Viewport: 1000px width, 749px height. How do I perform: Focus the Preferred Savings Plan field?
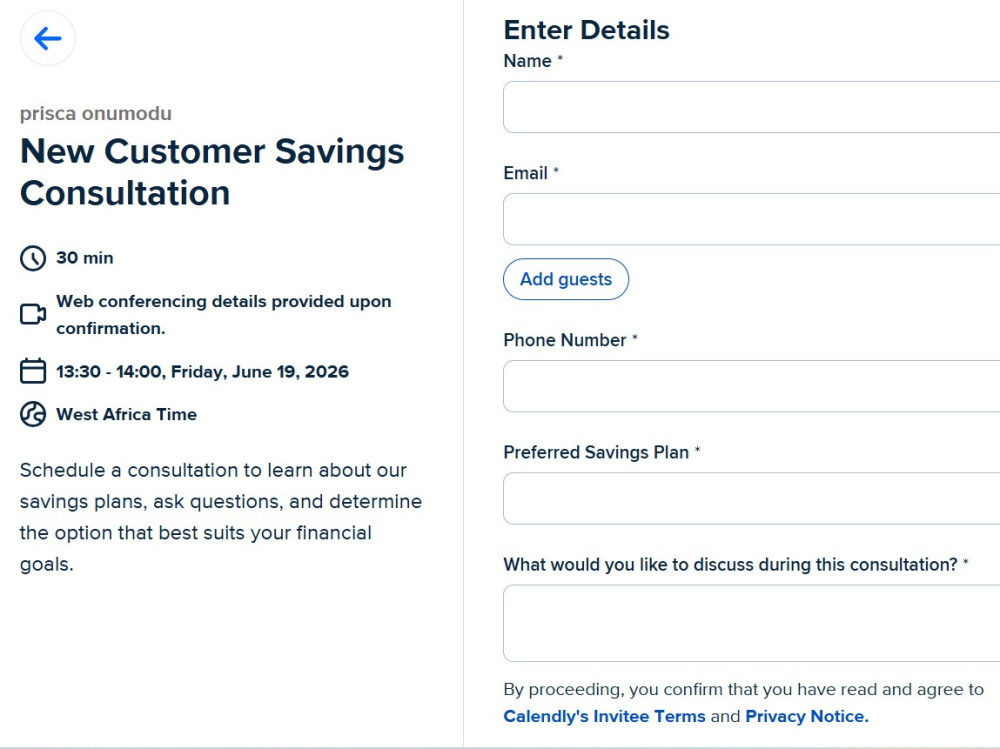751,498
